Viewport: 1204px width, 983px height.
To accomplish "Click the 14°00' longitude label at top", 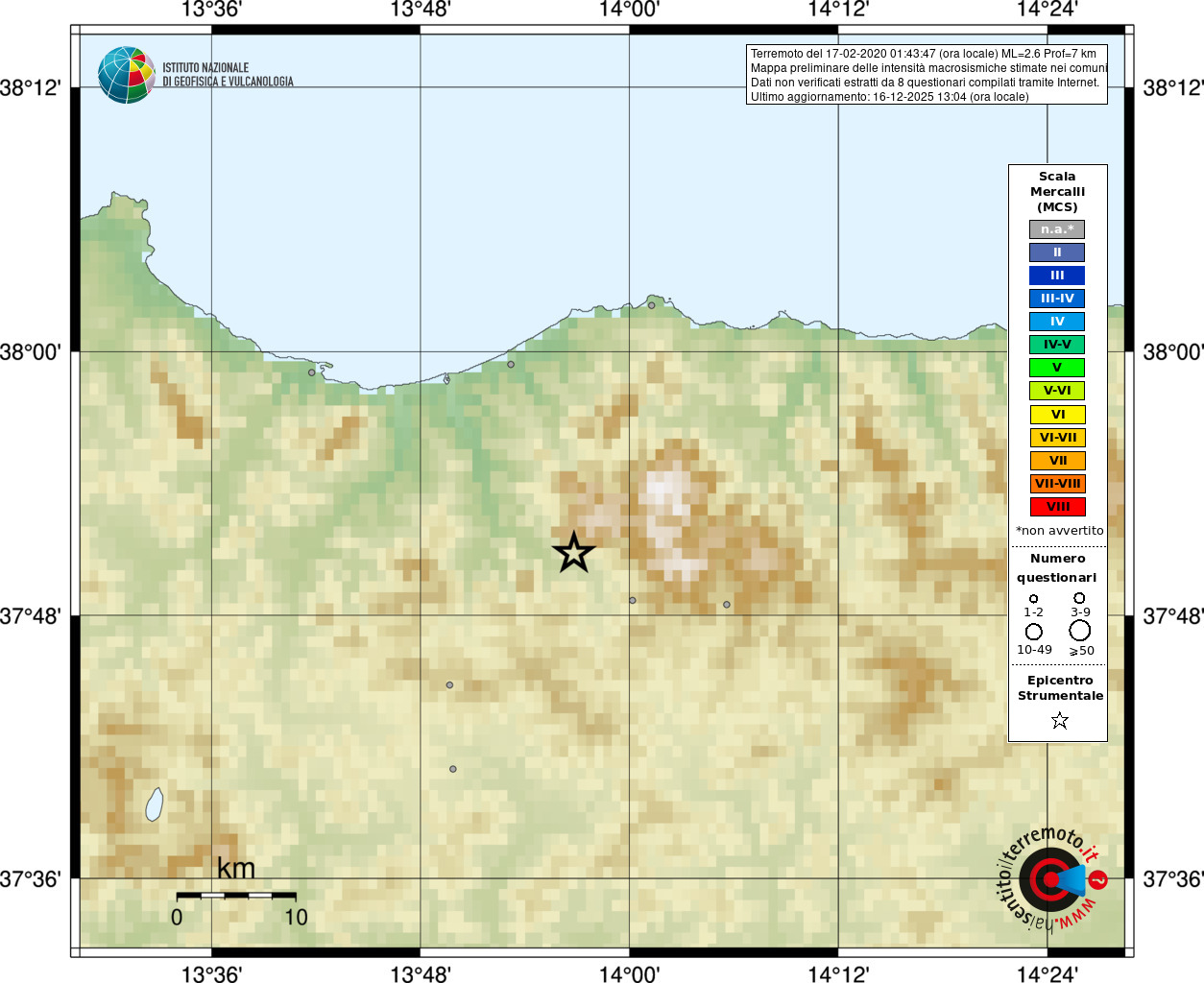I will 629,10.
